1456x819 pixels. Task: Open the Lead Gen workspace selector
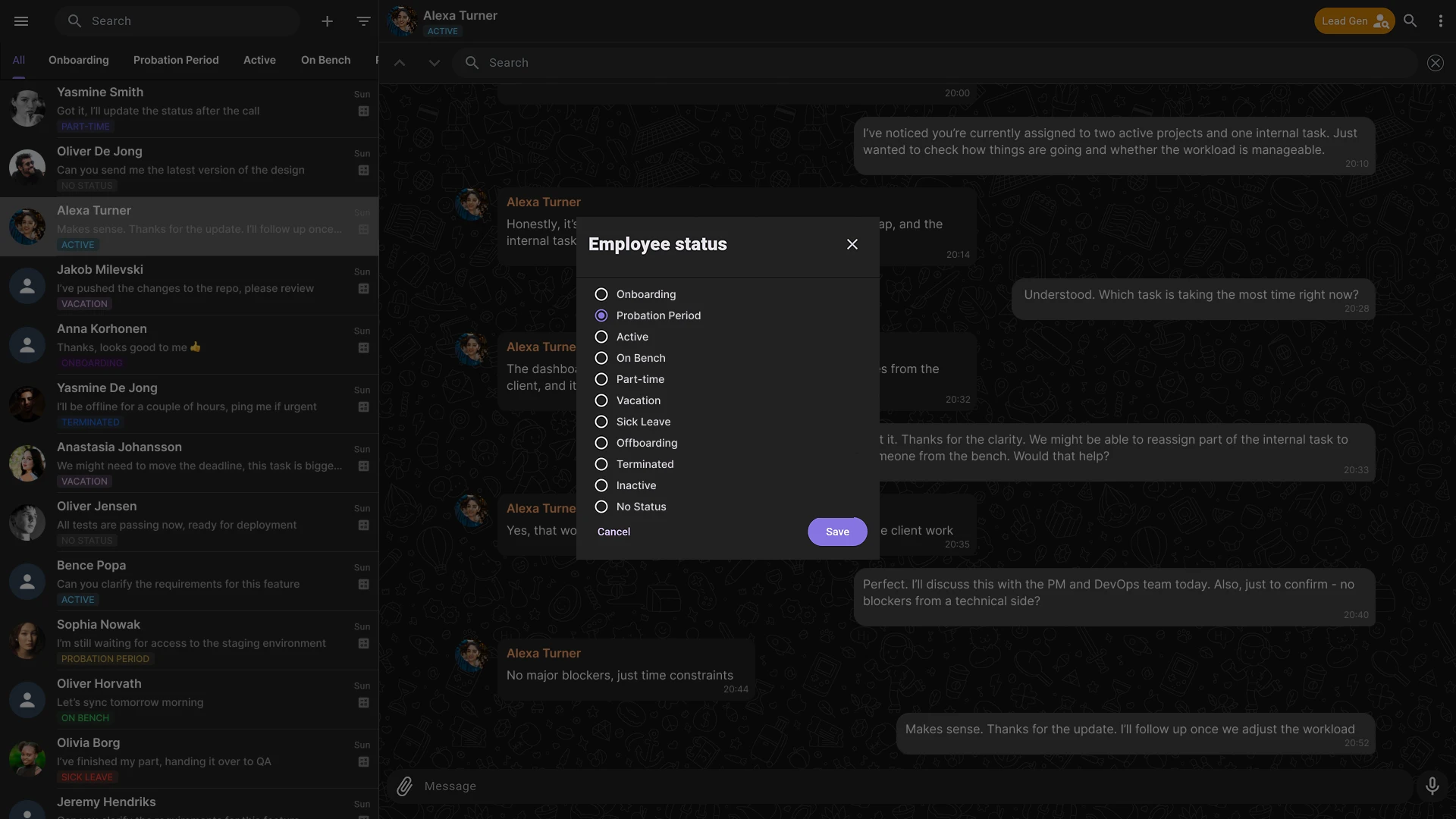point(1354,21)
